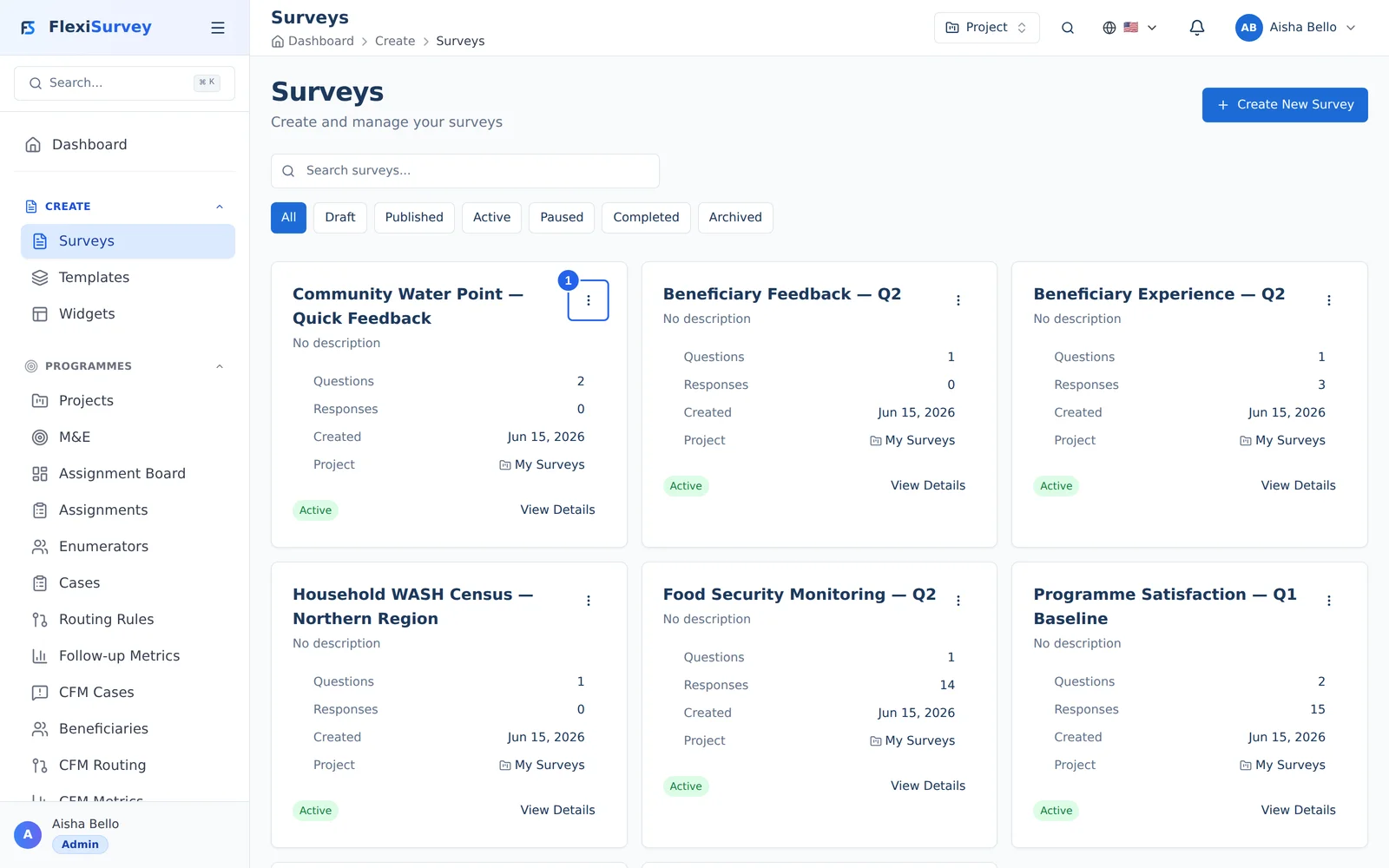View Details of Food Security Monitoring — Q2
This screenshot has height=868, width=1389.
[x=928, y=786]
